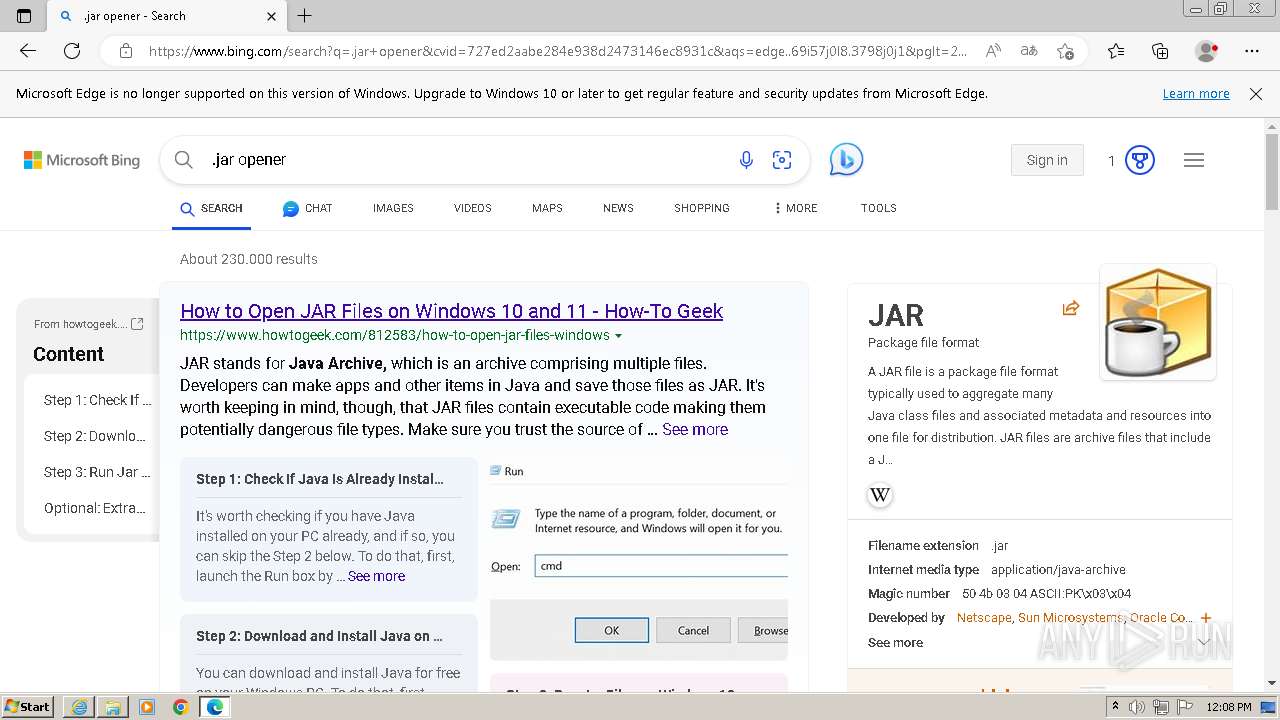The height and width of the screenshot is (720, 1280).
Task: Open the tab actions menu icon
Action: 24,16
